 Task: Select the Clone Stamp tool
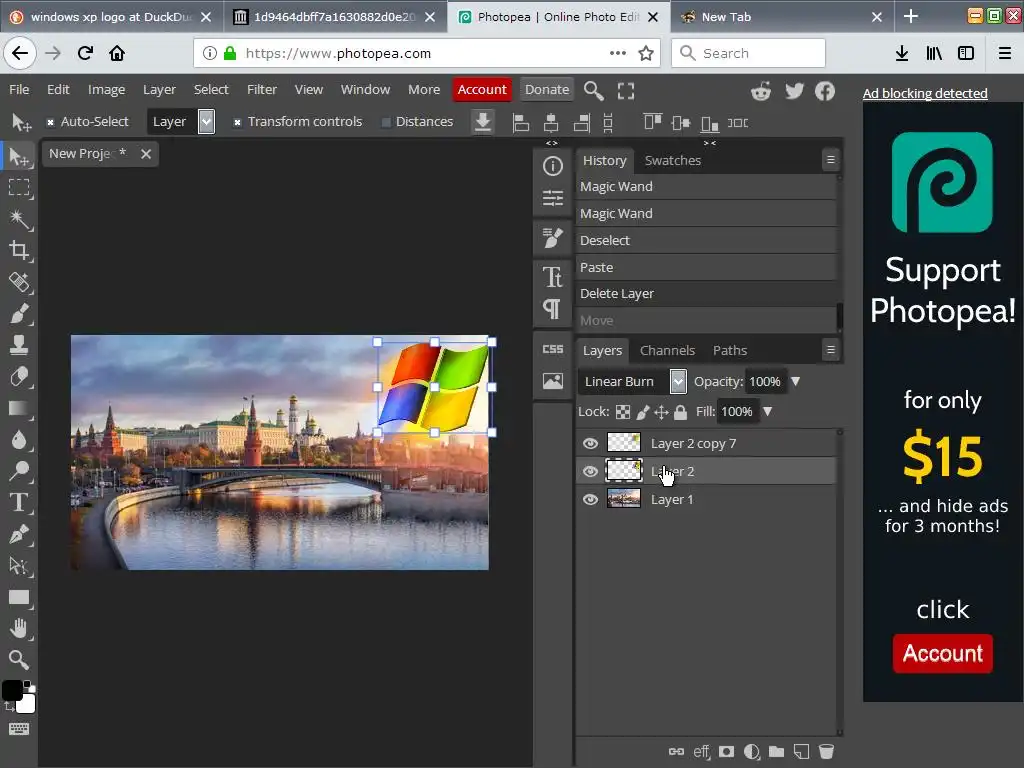[19, 345]
